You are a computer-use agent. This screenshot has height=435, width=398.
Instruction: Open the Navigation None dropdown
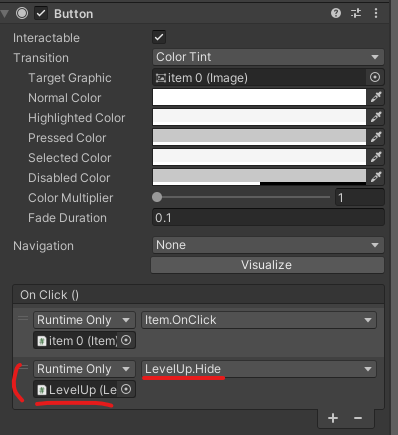tap(268, 245)
